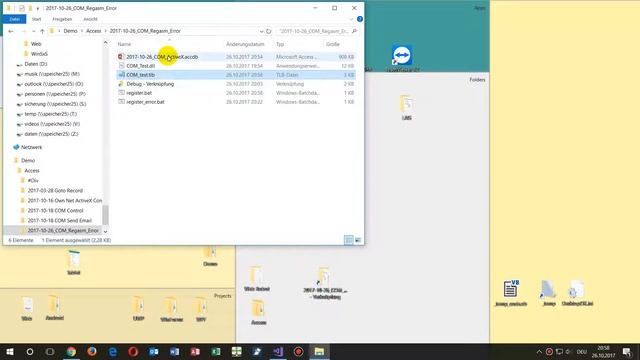The width and height of the screenshot is (640, 360).
Task: Click the red record taskbar icon
Action: [298, 351]
